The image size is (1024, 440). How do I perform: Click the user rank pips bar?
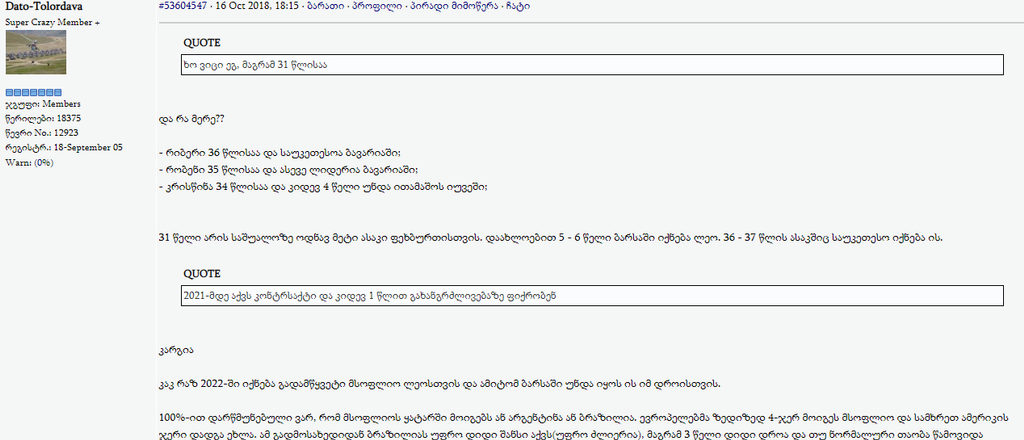(34, 93)
